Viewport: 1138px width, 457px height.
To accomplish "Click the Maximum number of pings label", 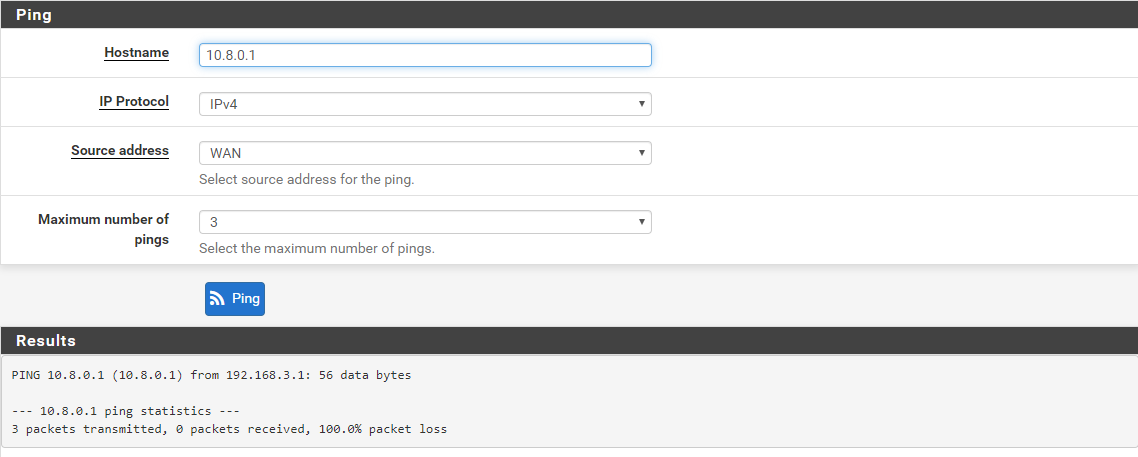I will click(x=104, y=229).
